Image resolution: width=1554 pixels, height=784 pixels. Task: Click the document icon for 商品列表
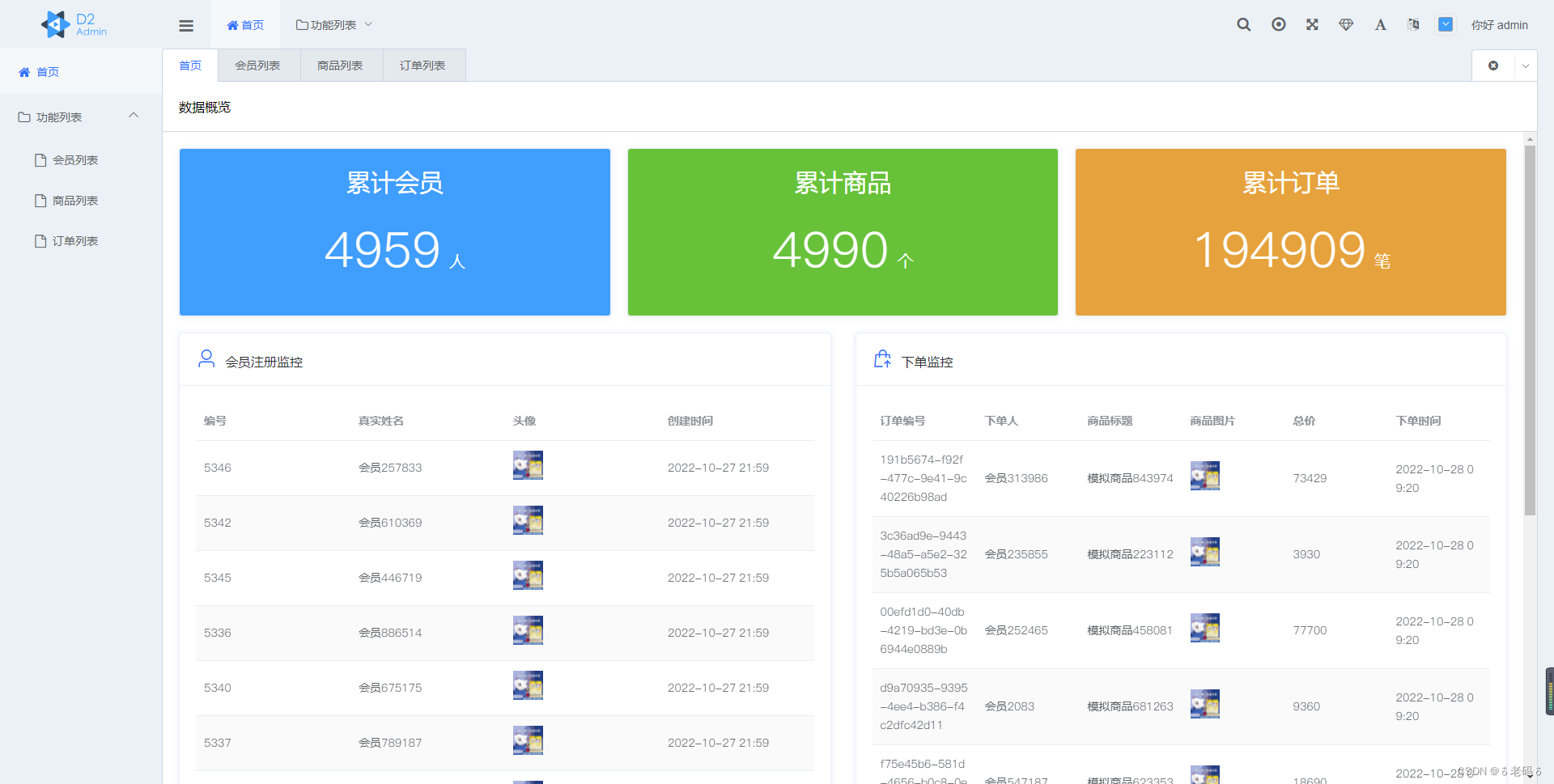(40, 201)
